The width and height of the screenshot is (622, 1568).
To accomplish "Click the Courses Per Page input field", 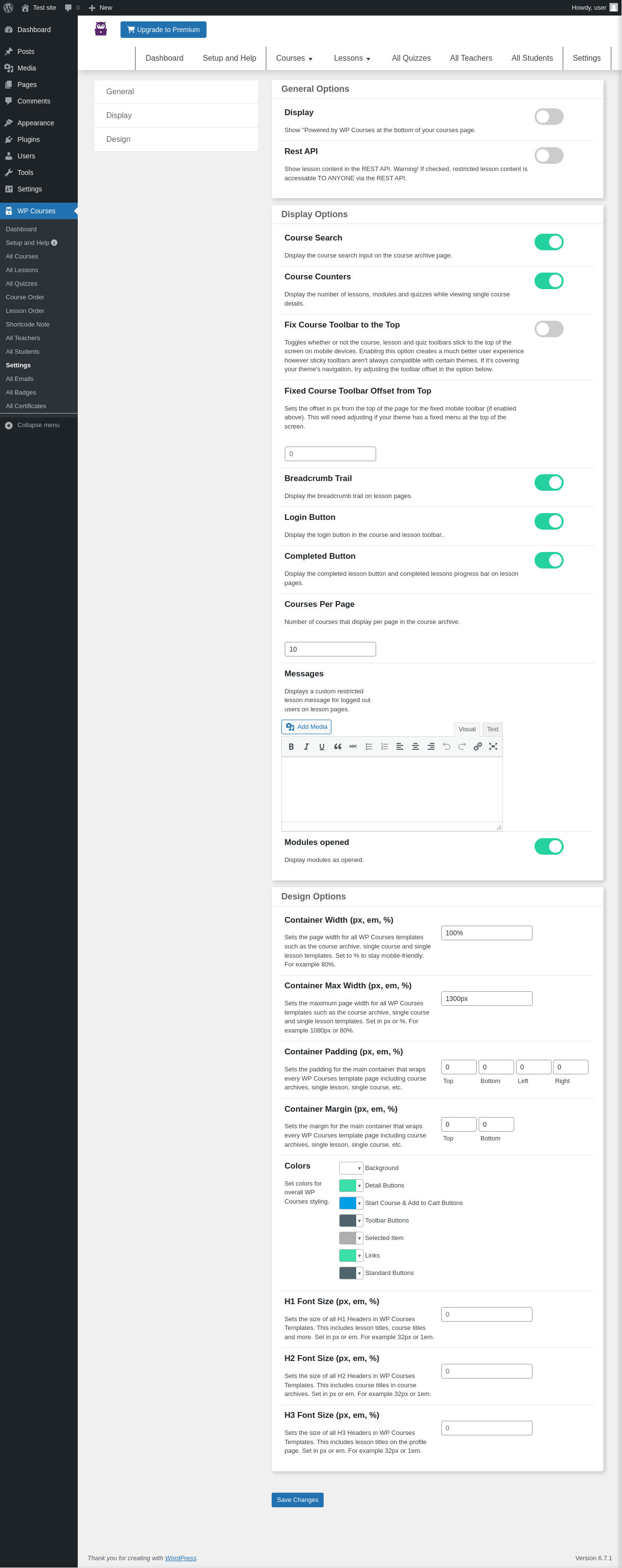I will coord(330,650).
